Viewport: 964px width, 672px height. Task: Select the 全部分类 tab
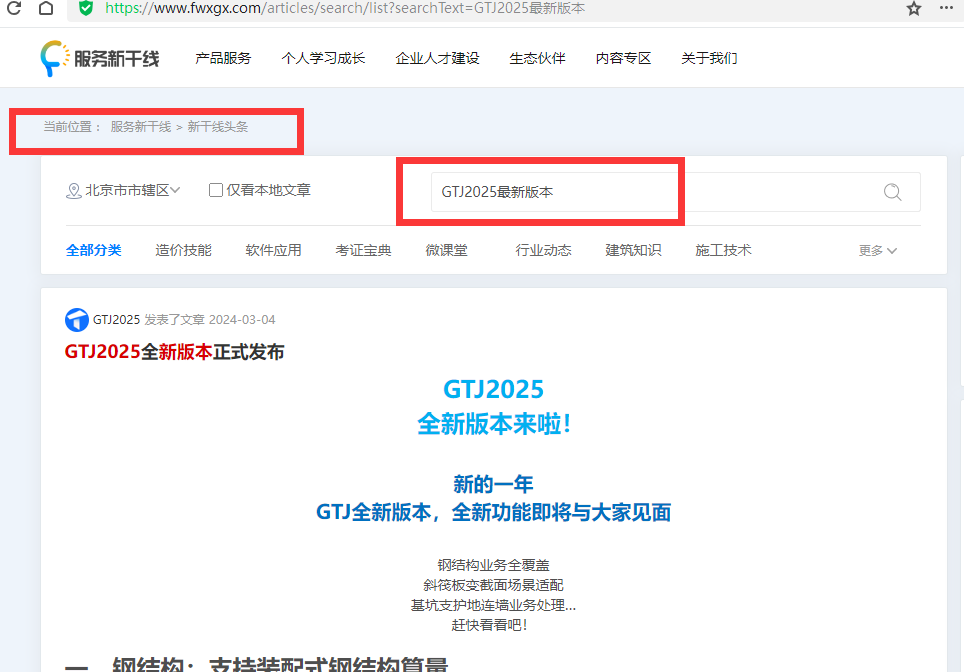click(93, 250)
